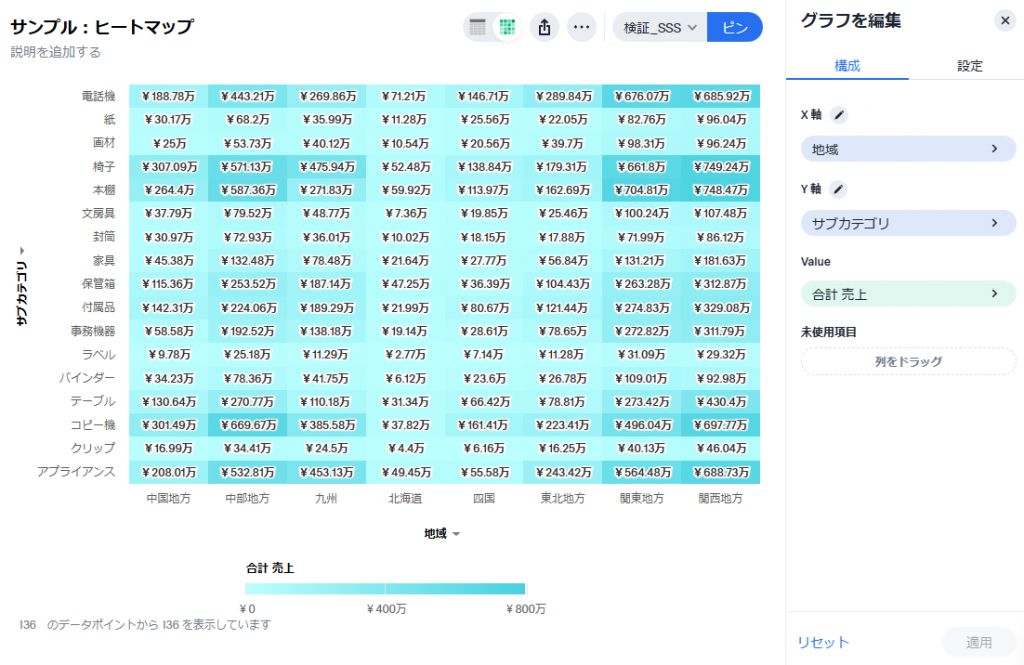Close the グラフを編集 panel
Screen dimensions: 1024x665
pyautogui.click(x=1005, y=20)
